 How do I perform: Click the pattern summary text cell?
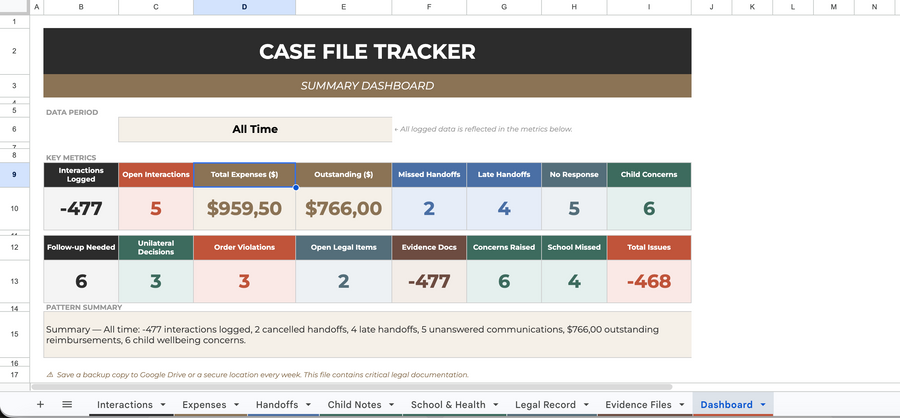click(367, 335)
